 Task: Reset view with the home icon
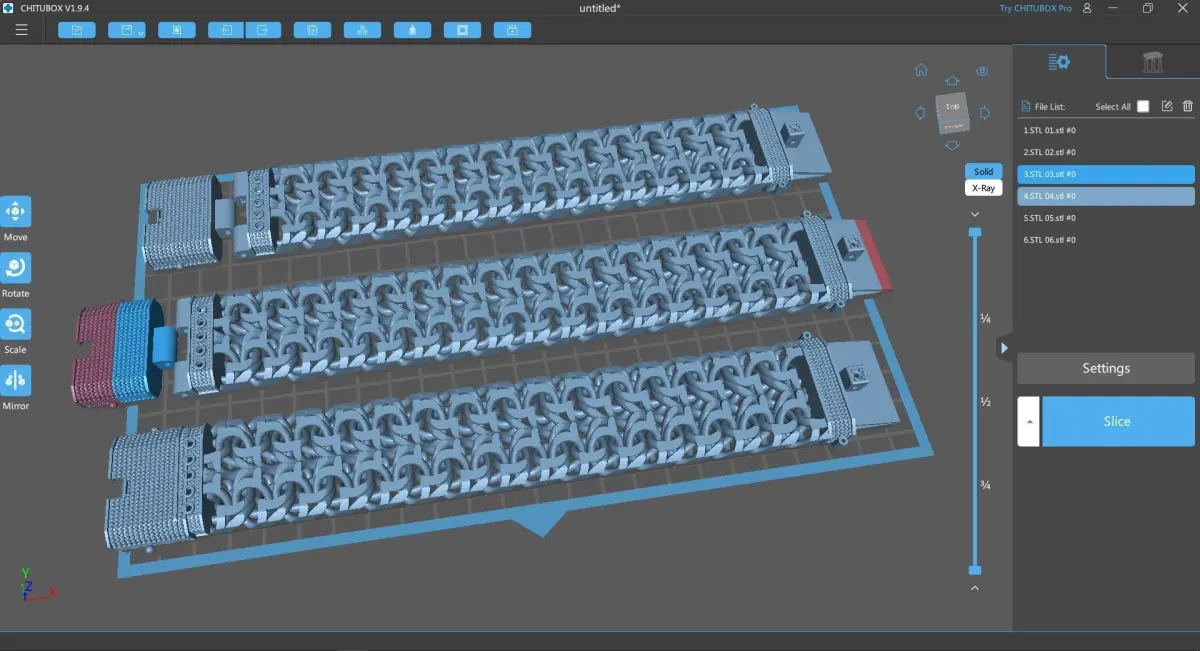pos(921,71)
